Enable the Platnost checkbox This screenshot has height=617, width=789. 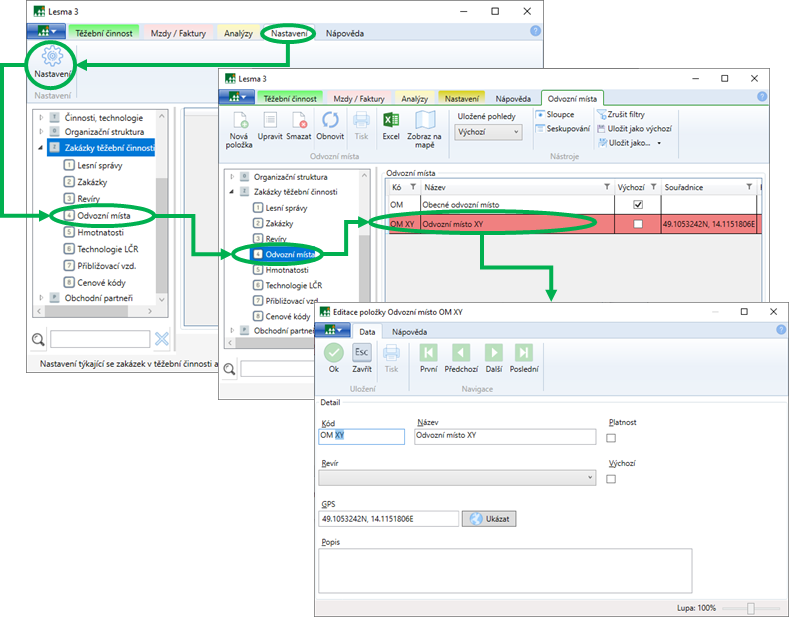pyautogui.click(x=612, y=437)
